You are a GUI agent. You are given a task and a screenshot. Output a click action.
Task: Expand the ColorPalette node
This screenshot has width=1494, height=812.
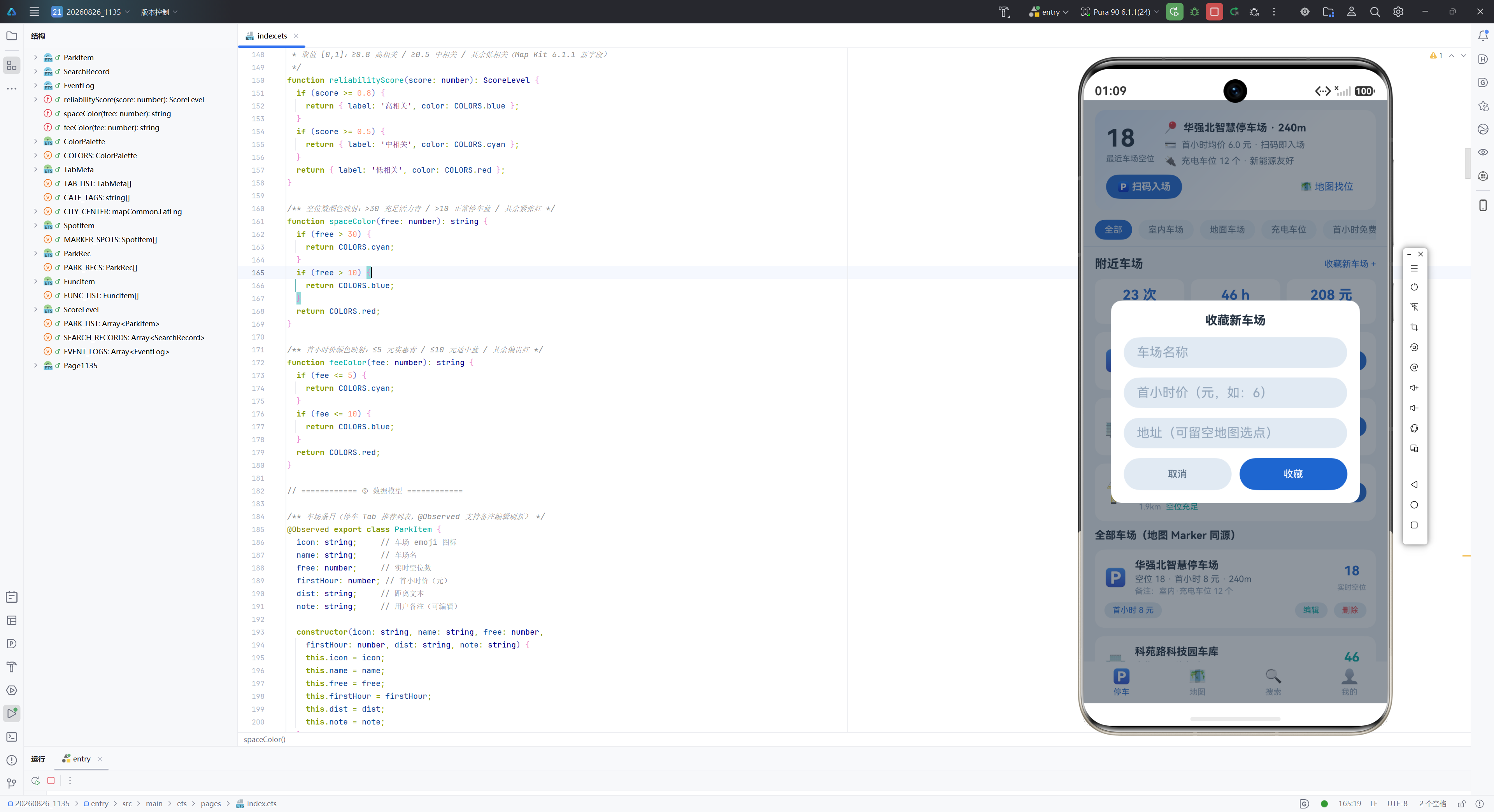(35, 142)
